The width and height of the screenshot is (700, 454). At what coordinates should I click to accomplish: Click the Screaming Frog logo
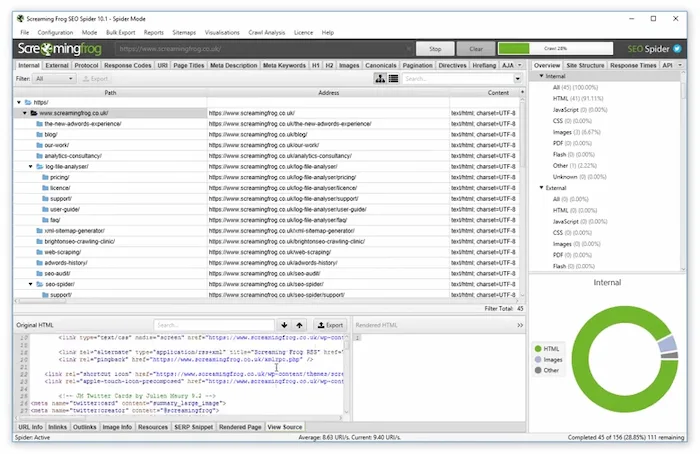click(60, 48)
